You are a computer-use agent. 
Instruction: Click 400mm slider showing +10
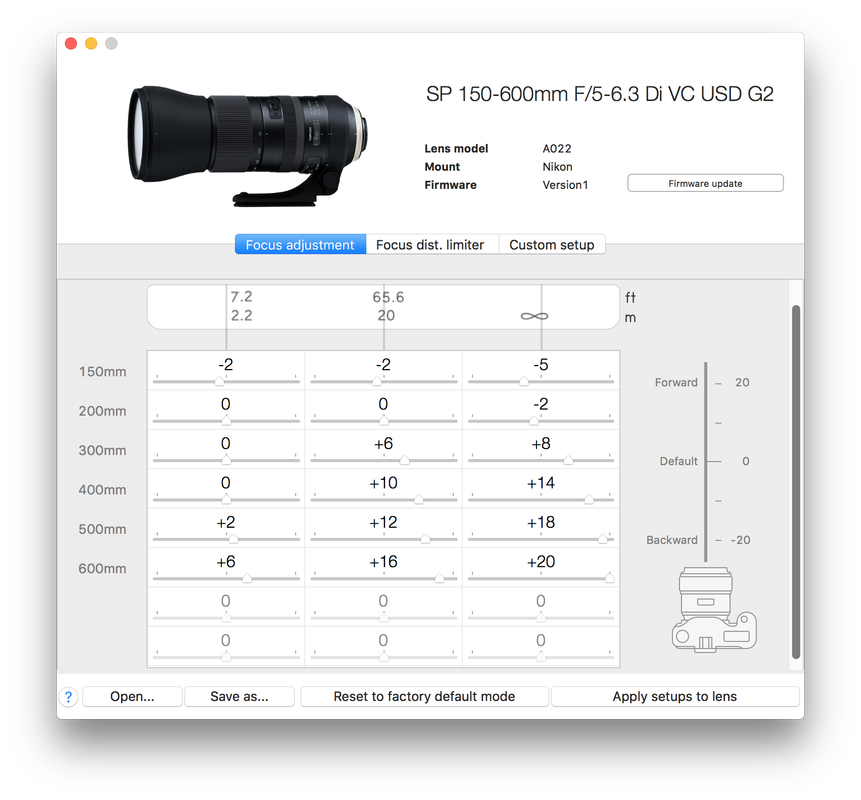click(384, 499)
